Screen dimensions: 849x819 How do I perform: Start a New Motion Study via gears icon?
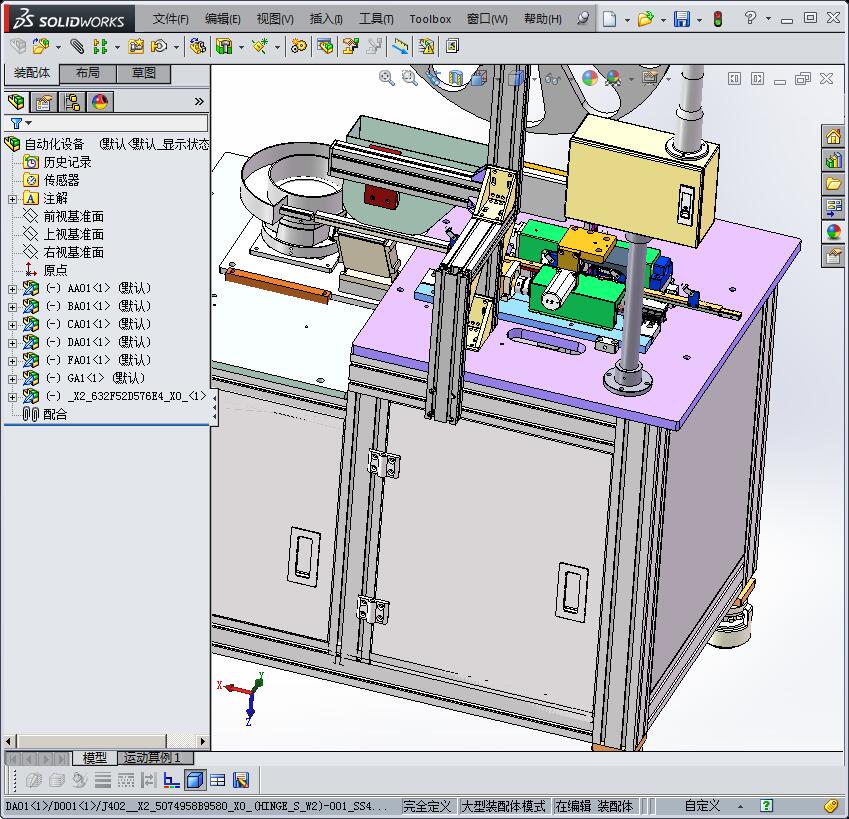coord(298,47)
